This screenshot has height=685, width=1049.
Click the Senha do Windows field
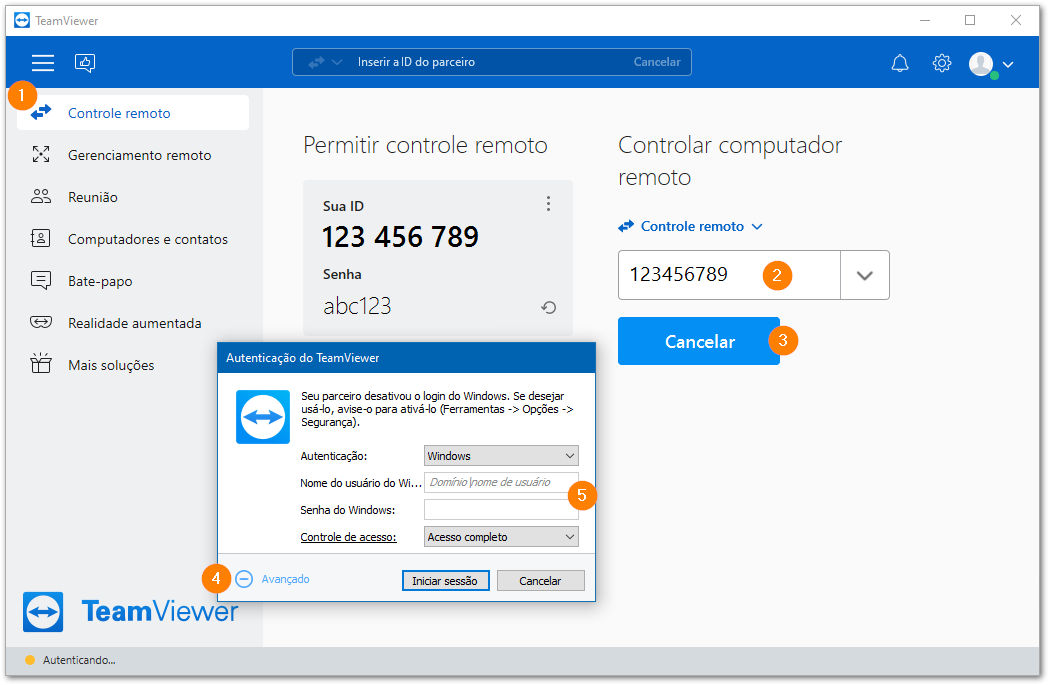[501, 510]
